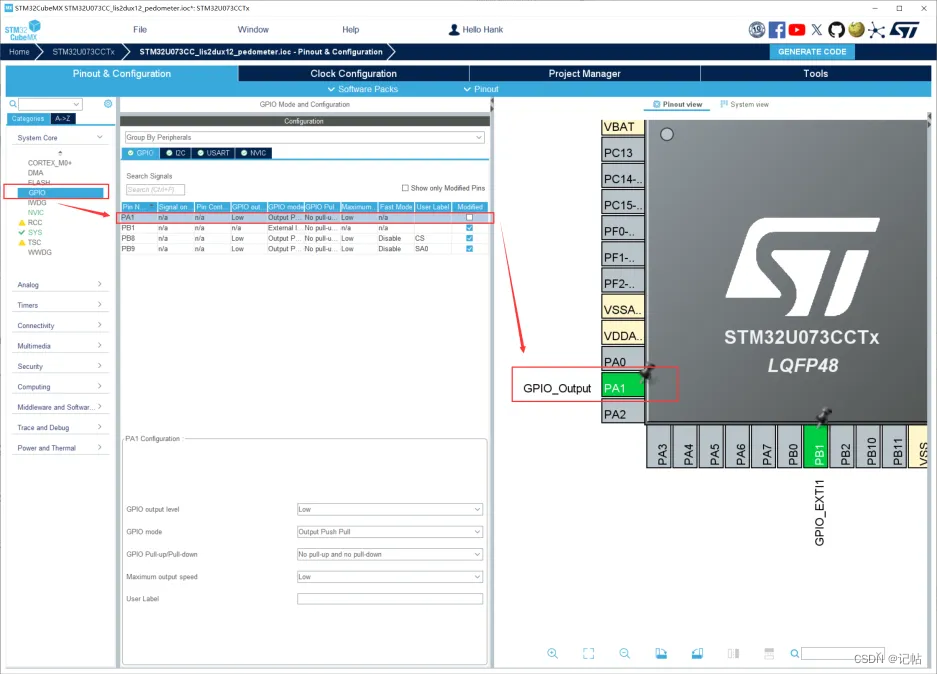The height and width of the screenshot is (674, 937).
Task: Go to the STM32U073CCTx breadcrumb
Action: pyautogui.click(x=83, y=52)
